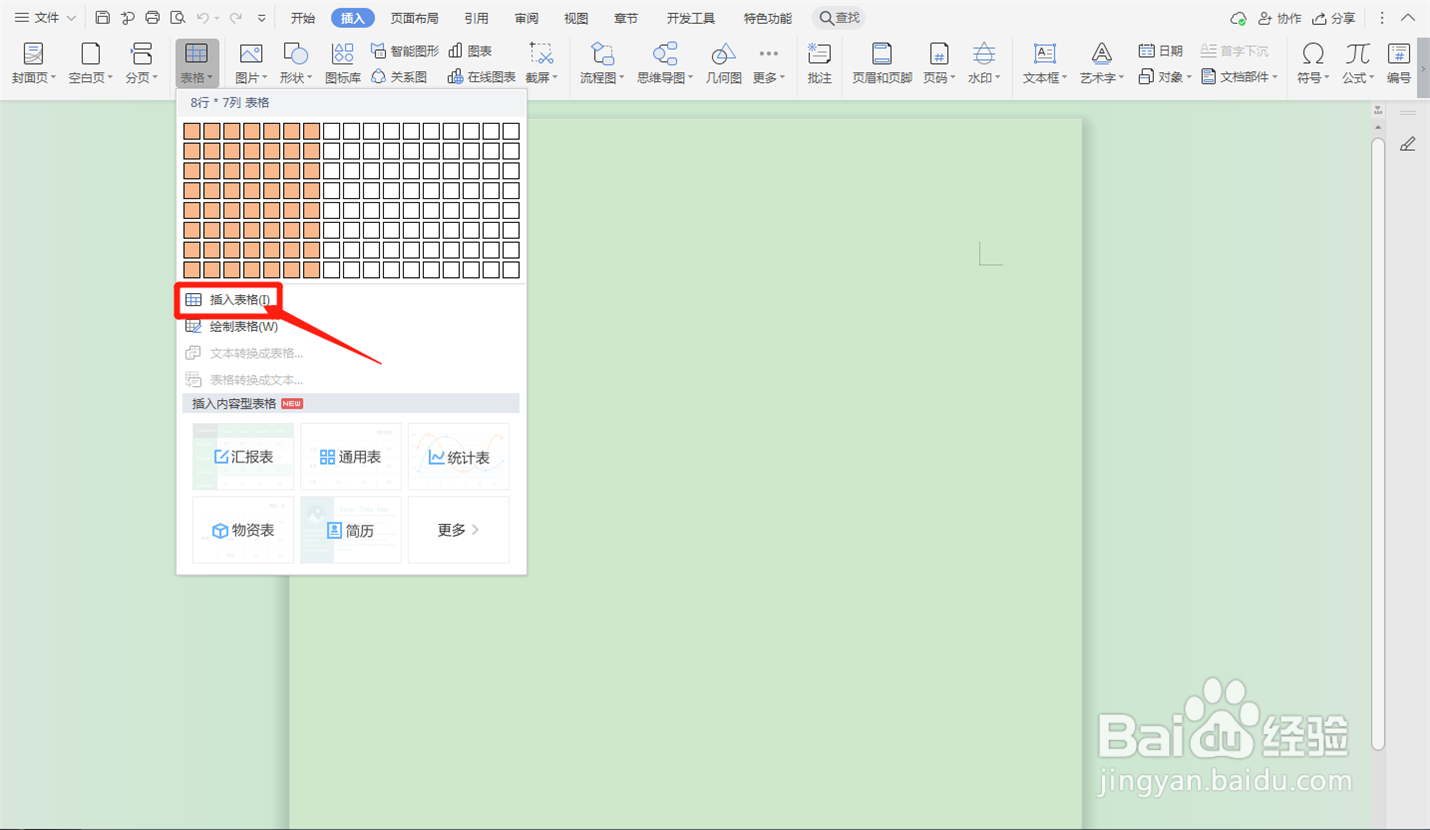Click the pen icon in right sidebar
The width and height of the screenshot is (1430, 830).
click(1408, 144)
